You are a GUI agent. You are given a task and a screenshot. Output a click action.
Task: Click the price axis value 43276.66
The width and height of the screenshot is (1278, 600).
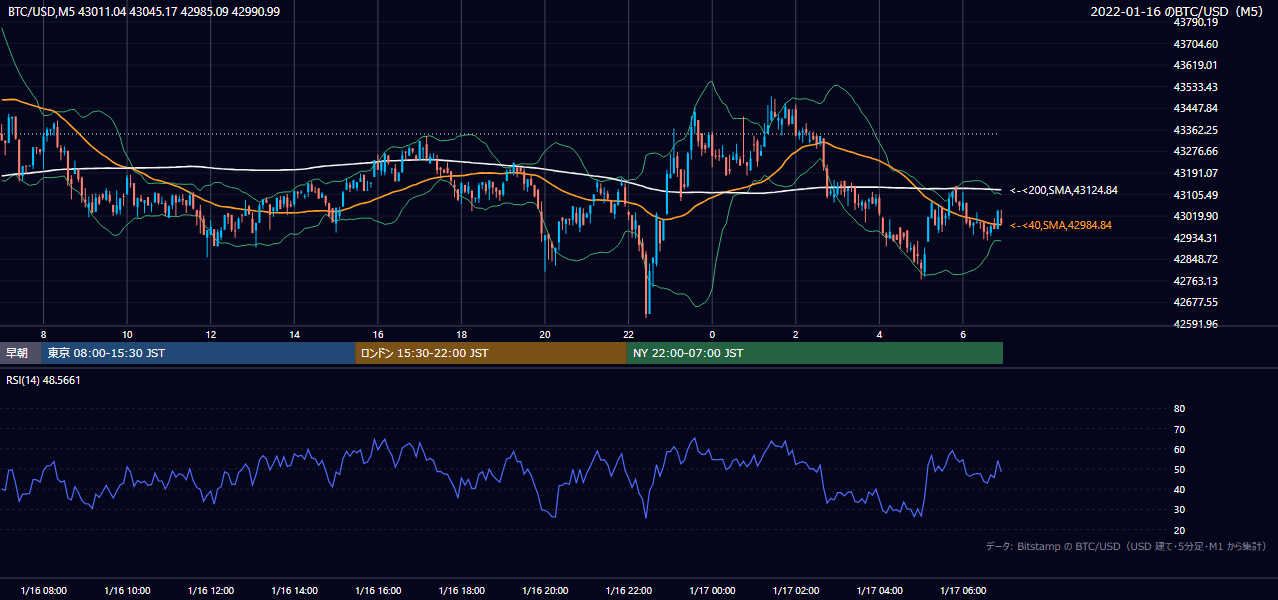tap(1195, 151)
